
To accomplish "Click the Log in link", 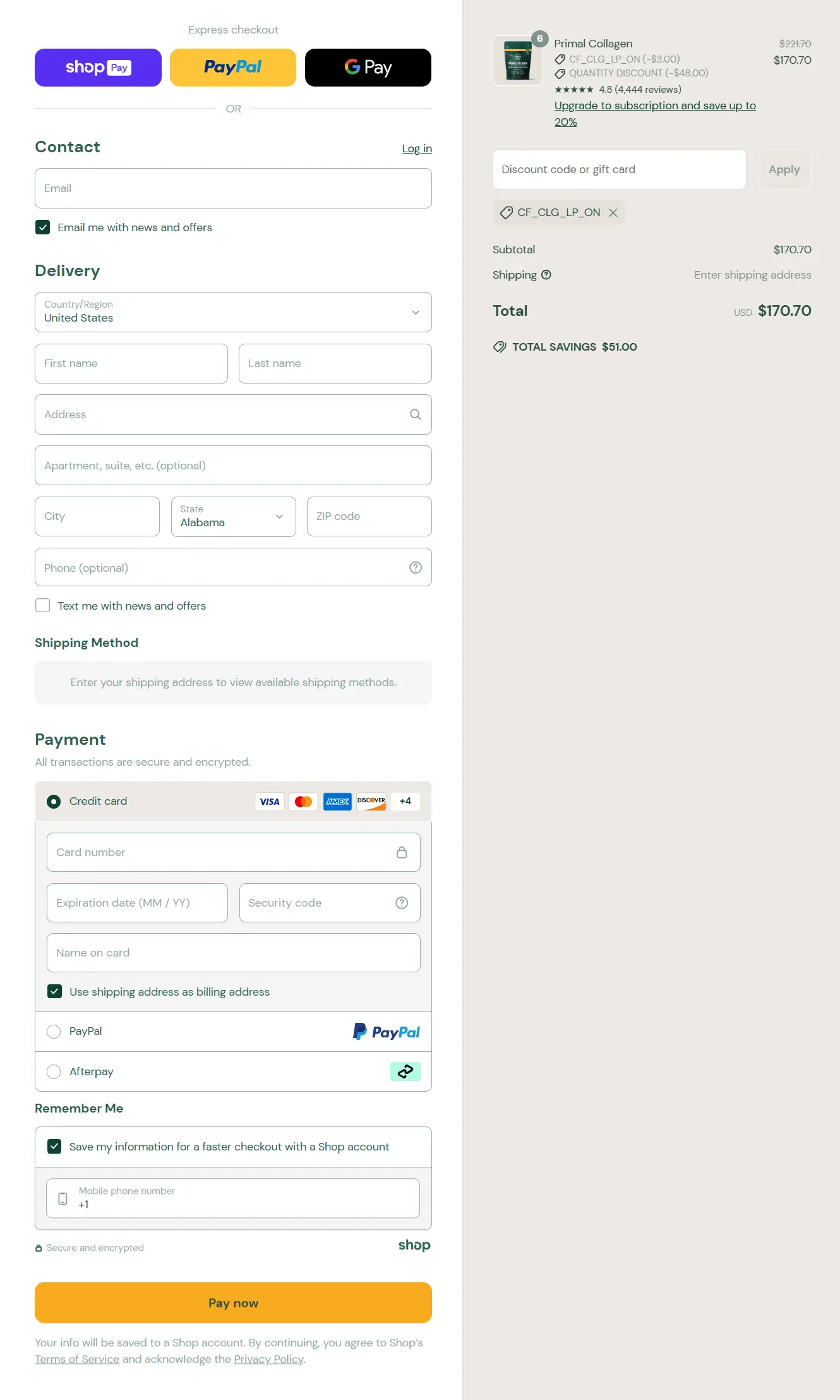I will click(x=417, y=148).
